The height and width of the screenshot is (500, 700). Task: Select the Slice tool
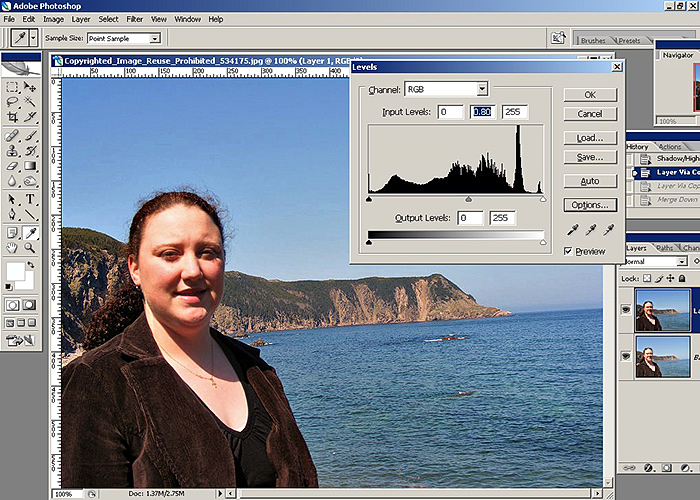point(30,117)
